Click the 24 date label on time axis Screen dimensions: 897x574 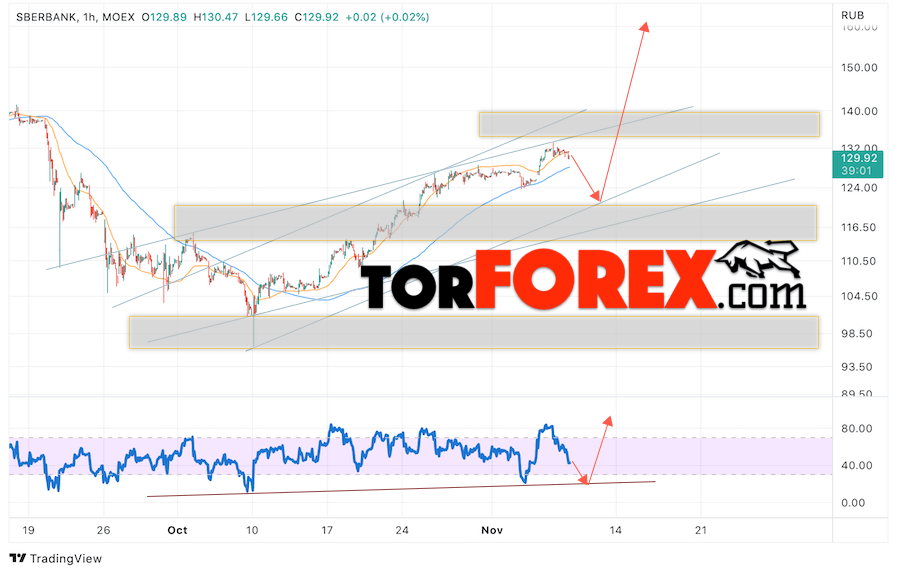[x=402, y=531]
